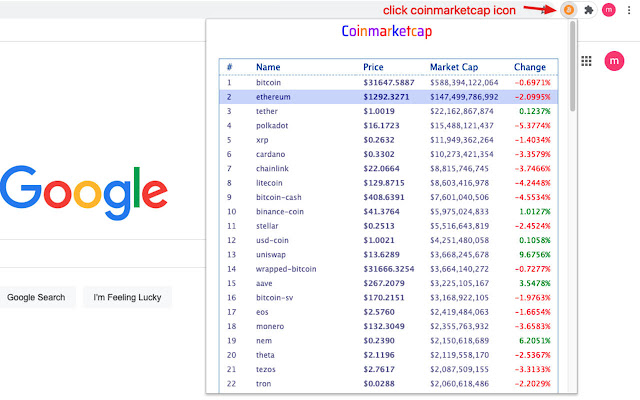Select the tether row name
This screenshot has height=400, width=640.
tap(267, 111)
